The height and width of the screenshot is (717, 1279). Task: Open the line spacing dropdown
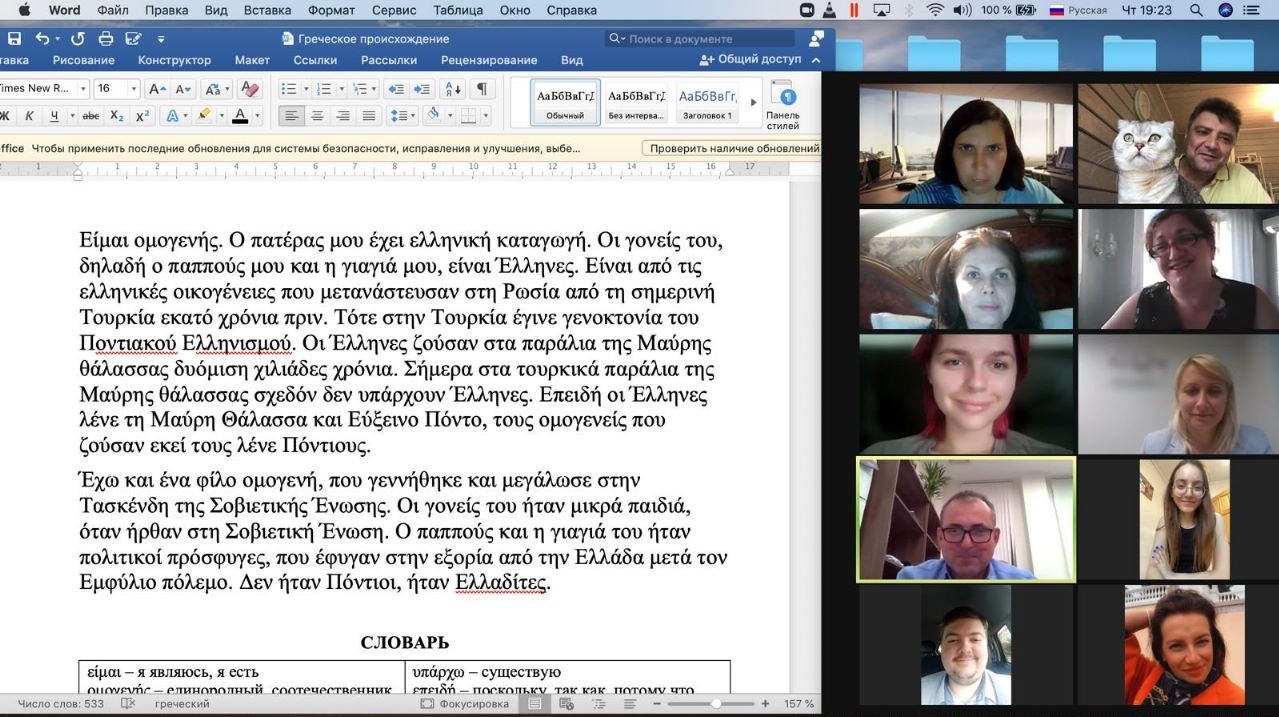coord(402,116)
